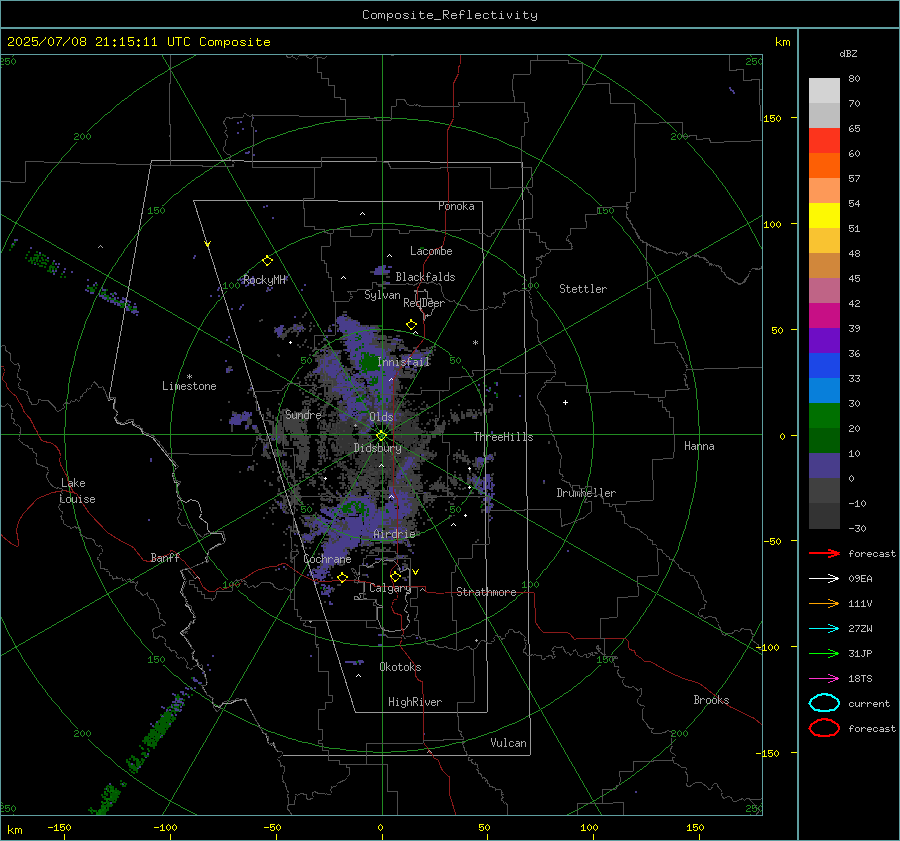Click the cyan 'current' ellipse legend symbol
The image size is (900, 841).
point(824,703)
